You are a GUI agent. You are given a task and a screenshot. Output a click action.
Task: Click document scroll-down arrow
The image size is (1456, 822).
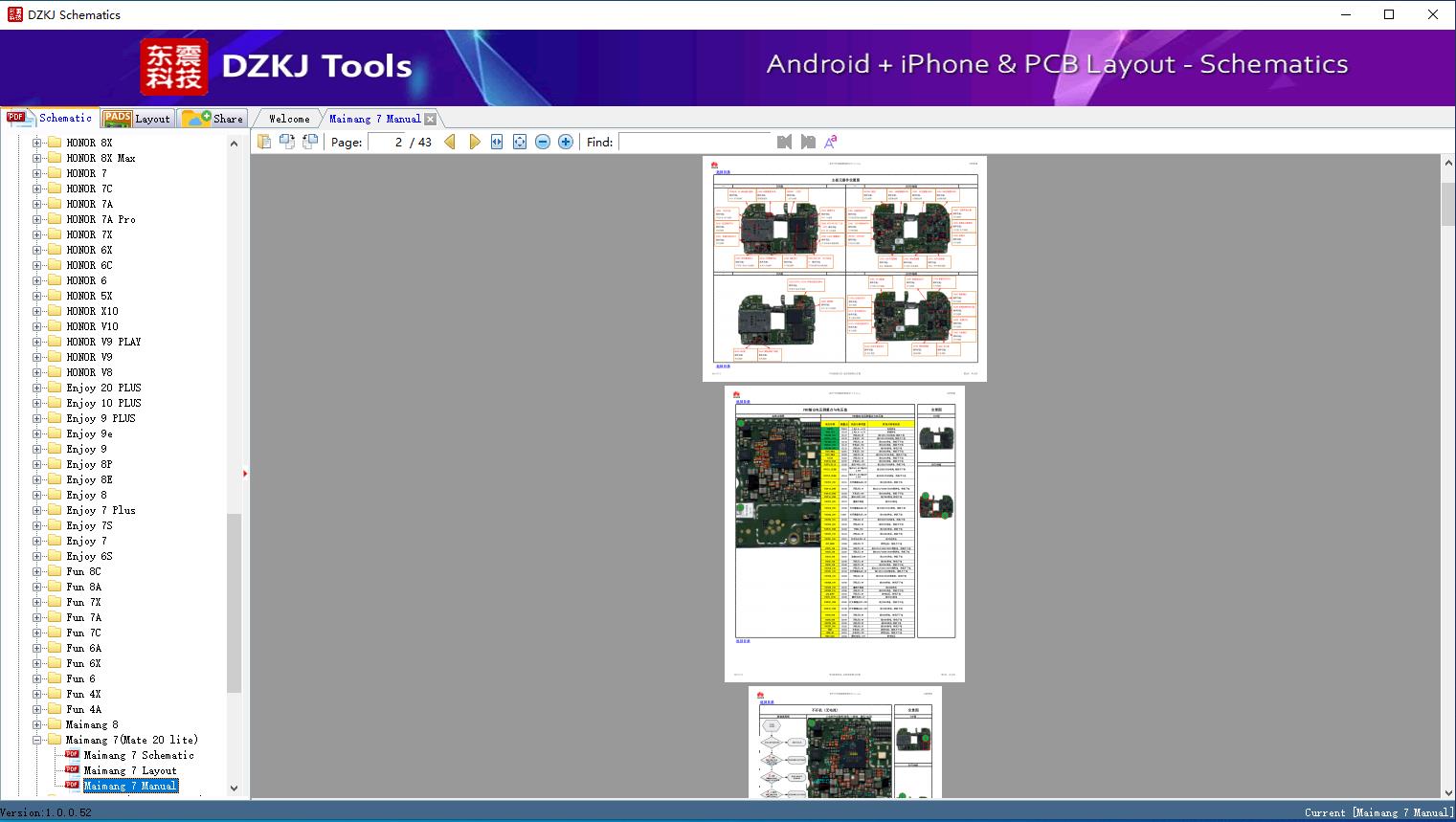(x=1448, y=791)
